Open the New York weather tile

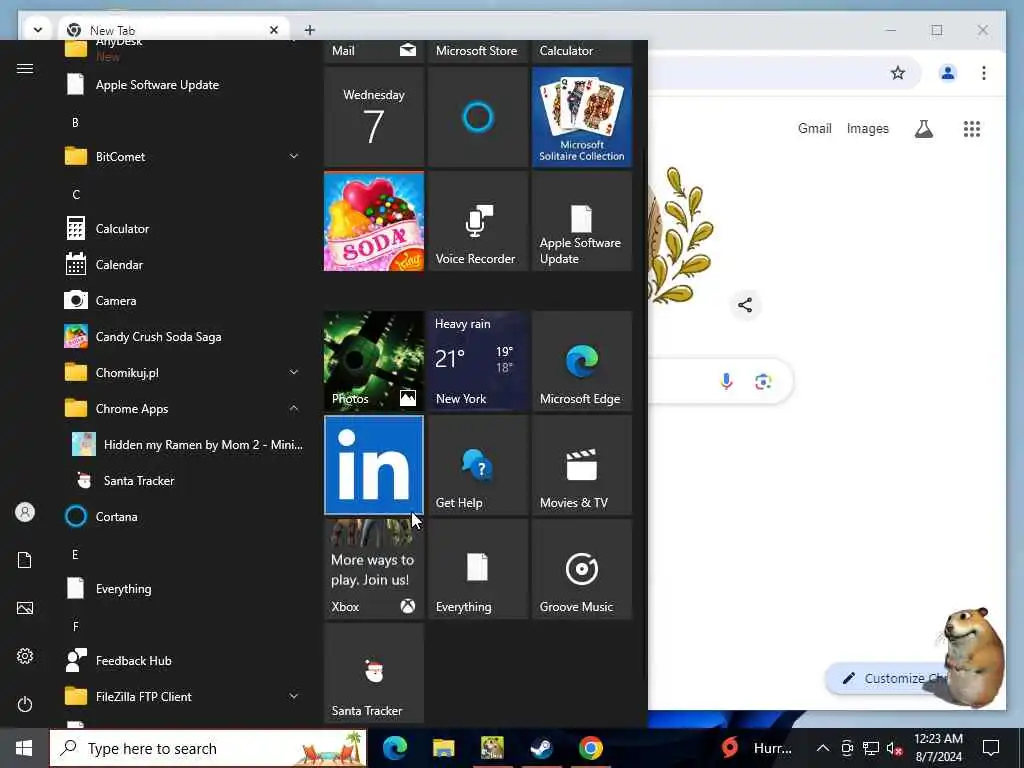tap(478, 361)
